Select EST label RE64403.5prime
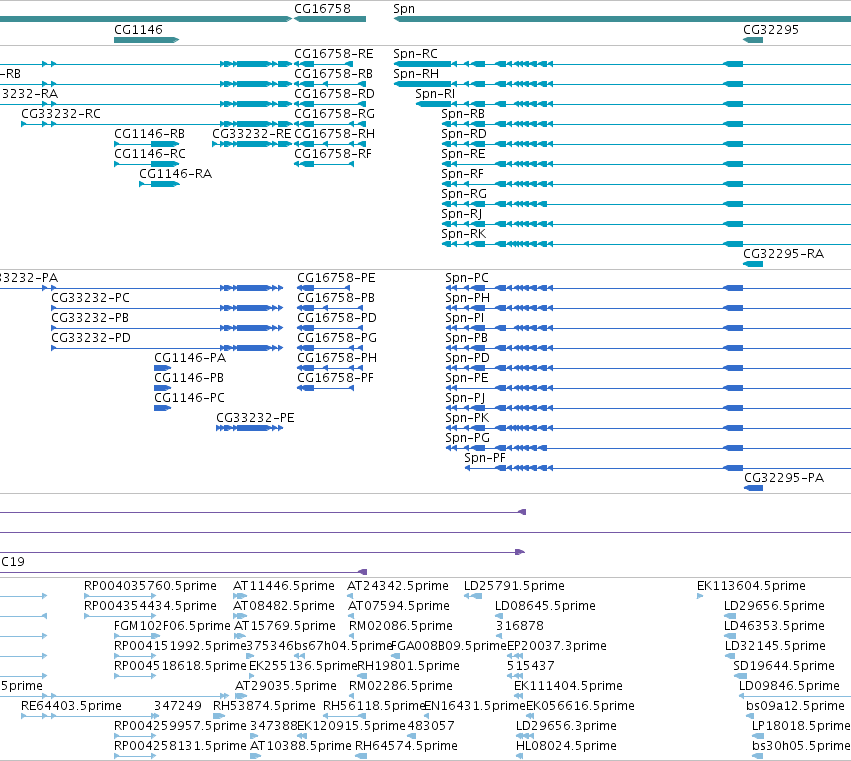Viewport: 851px width, 761px height. [x=71, y=706]
